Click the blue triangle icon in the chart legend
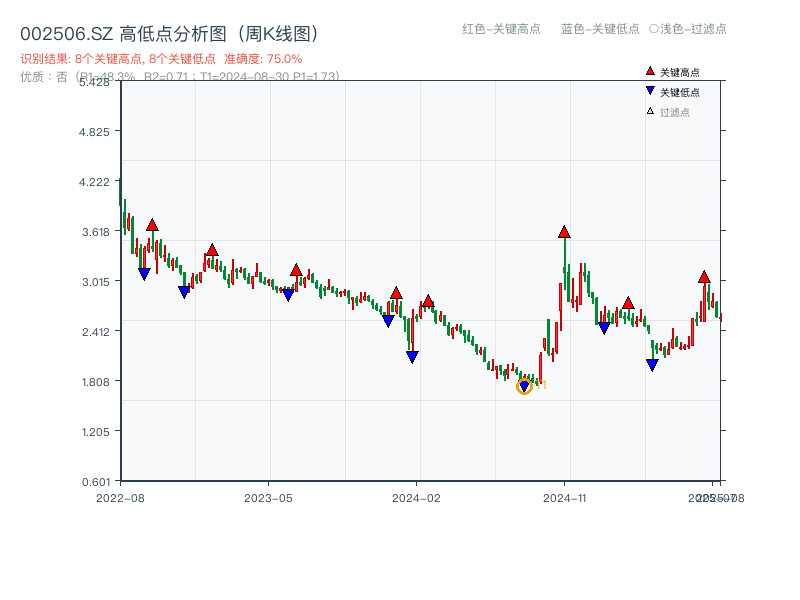 point(650,91)
